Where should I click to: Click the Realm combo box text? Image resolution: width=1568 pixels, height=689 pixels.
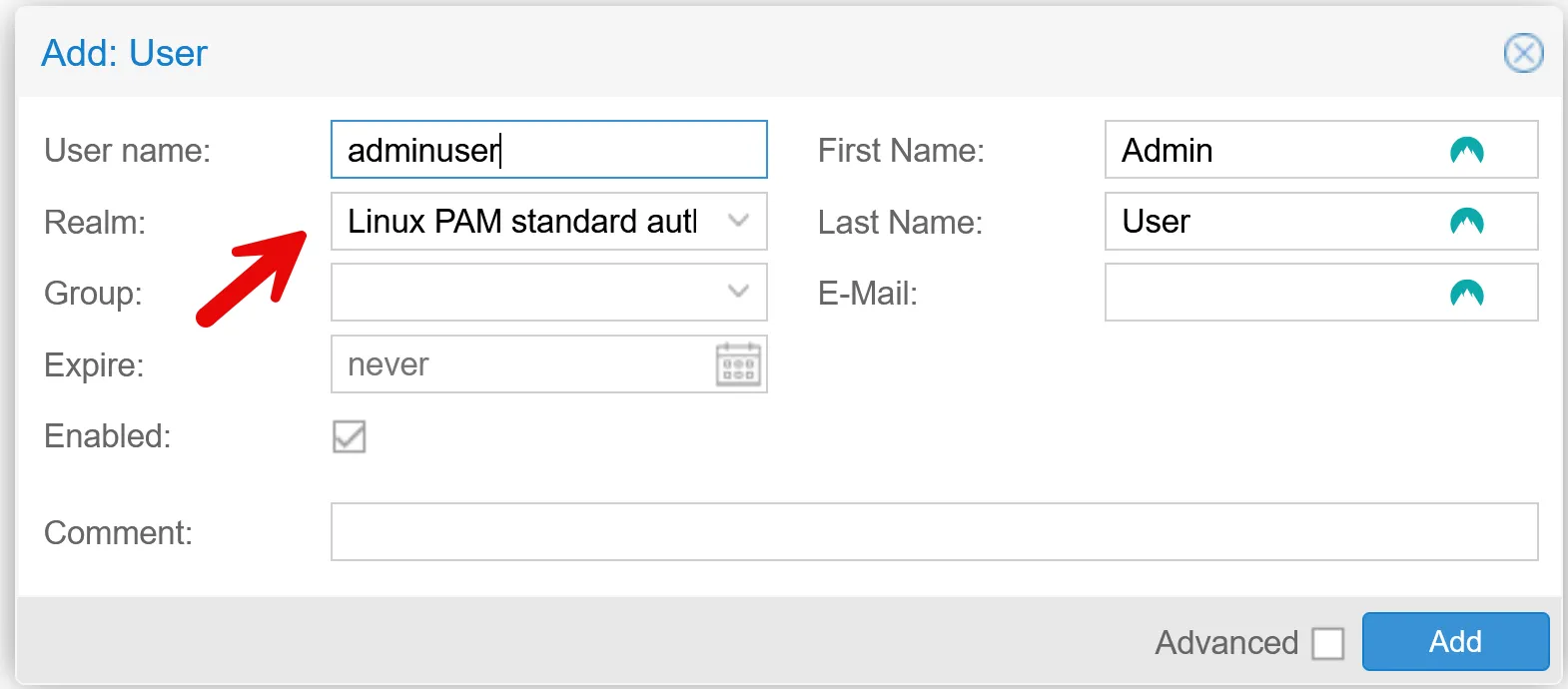click(522, 221)
